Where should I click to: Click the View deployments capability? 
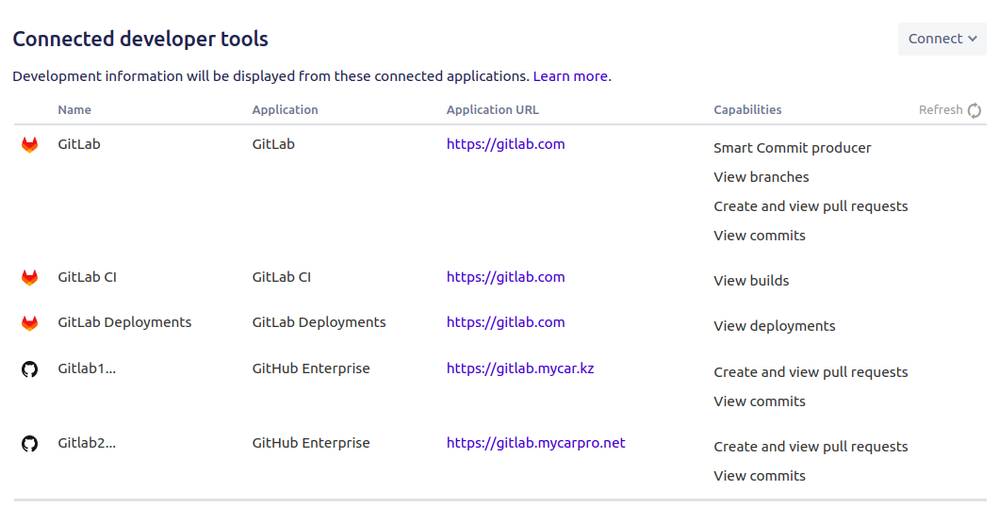click(x=774, y=326)
